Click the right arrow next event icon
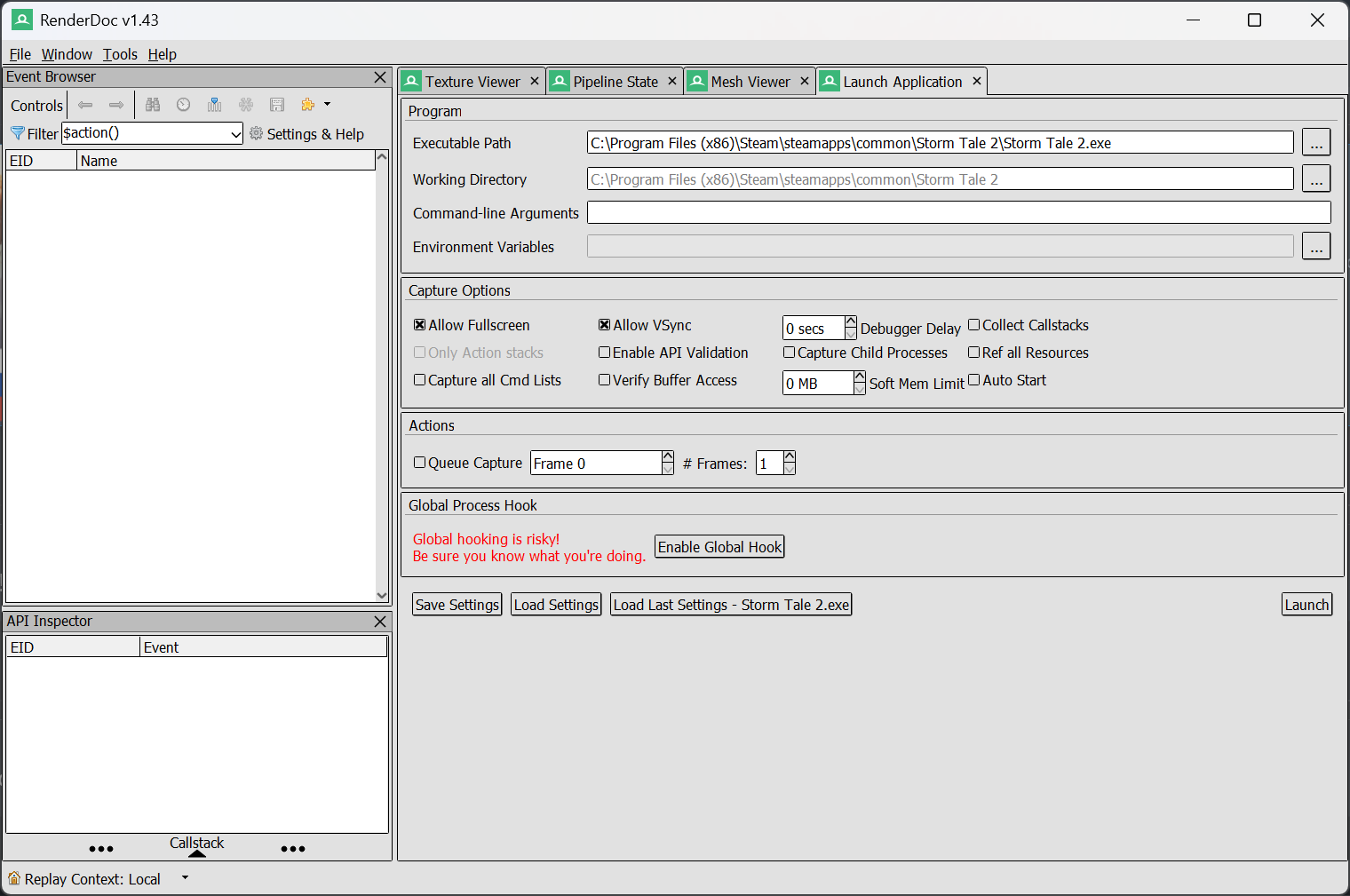Screen dimensions: 1350x896 tap(116, 105)
